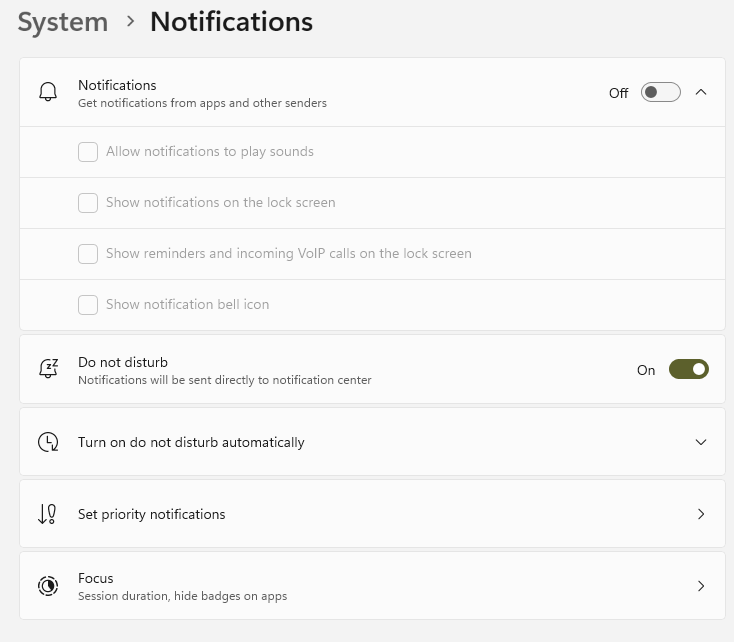The image size is (734, 642).
Task: Tick the reminders and VoIP calls checkbox
Action: pos(88,254)
